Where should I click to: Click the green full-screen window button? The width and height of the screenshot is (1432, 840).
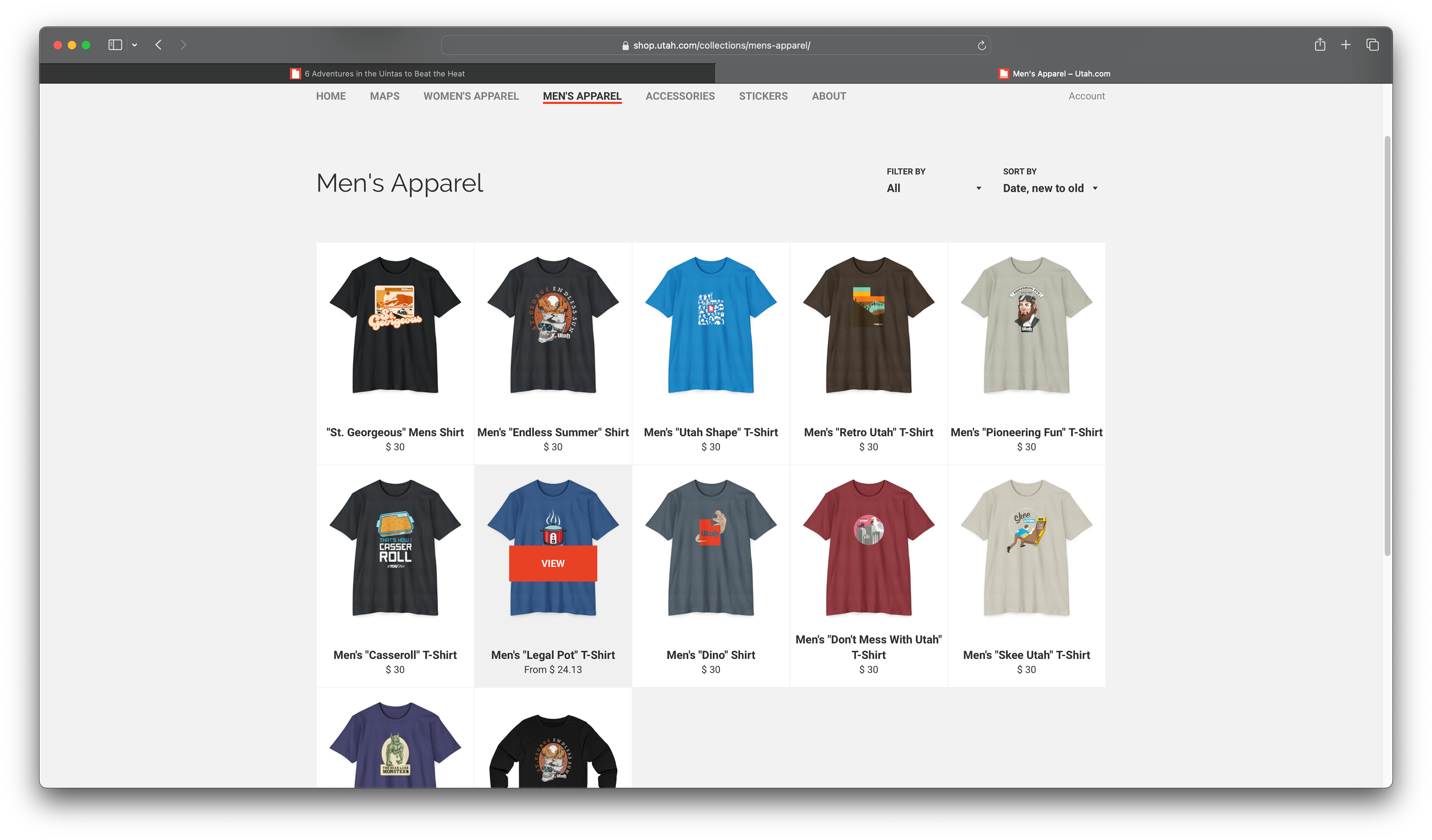pyautogui.click(x=86, y=45)
